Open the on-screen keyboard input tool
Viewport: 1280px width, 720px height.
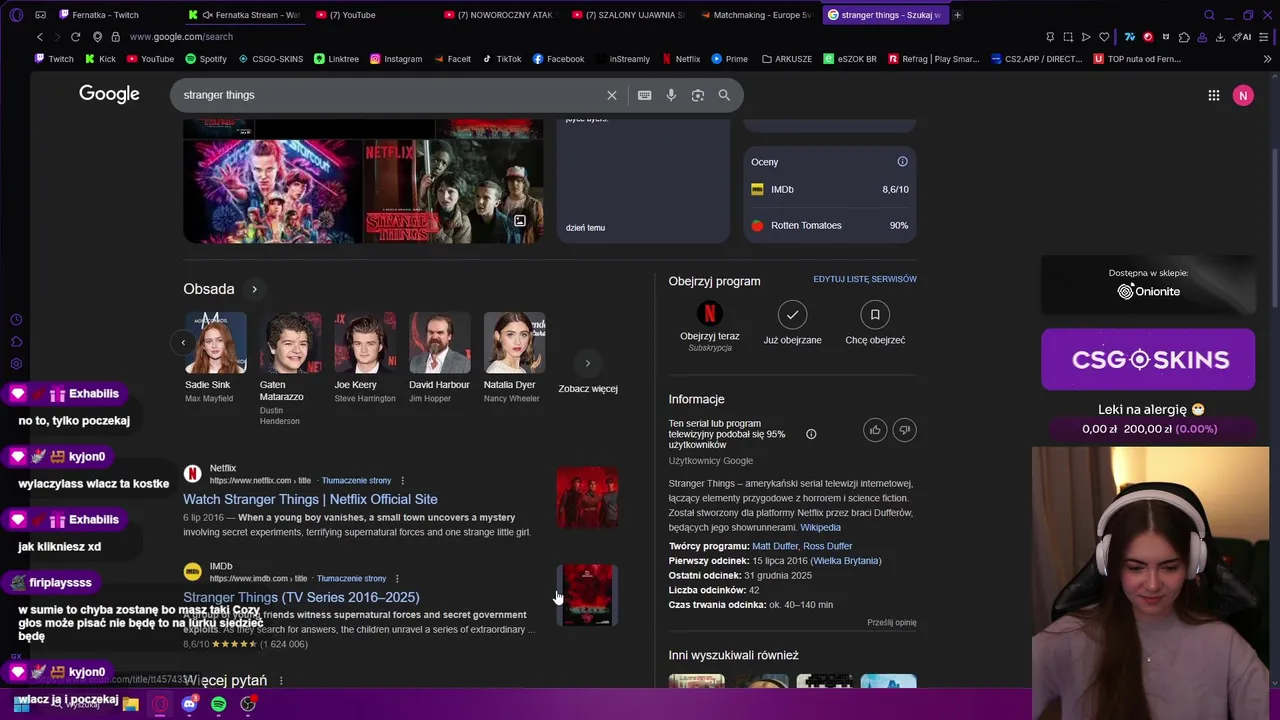pyautogui.click(x=645, y=95)
